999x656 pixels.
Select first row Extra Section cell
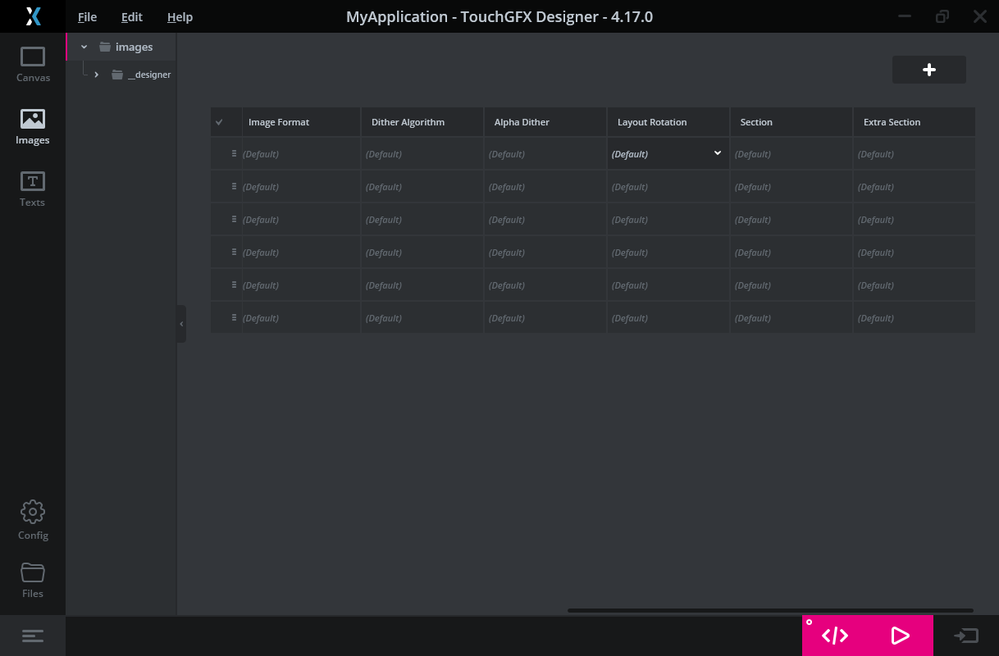[x=914, y=154]
